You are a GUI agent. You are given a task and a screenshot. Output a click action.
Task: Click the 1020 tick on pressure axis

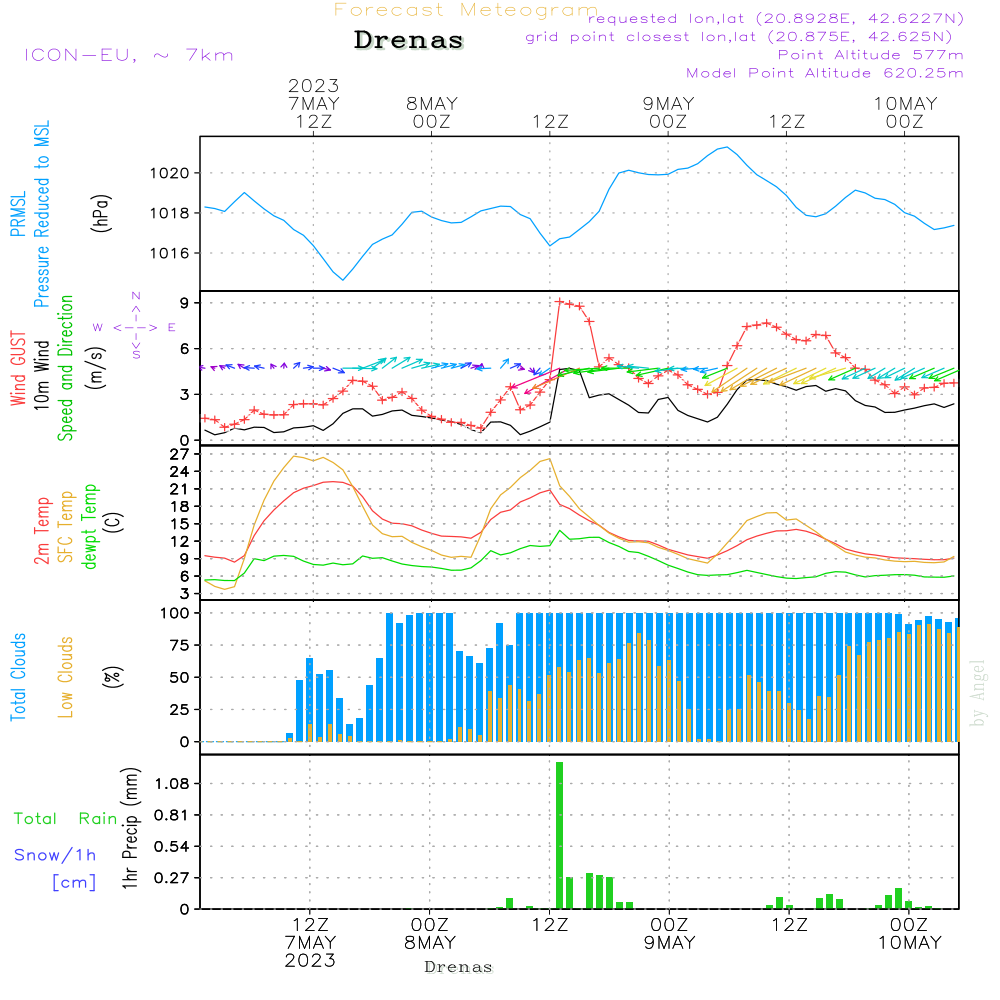coord(170,173)
